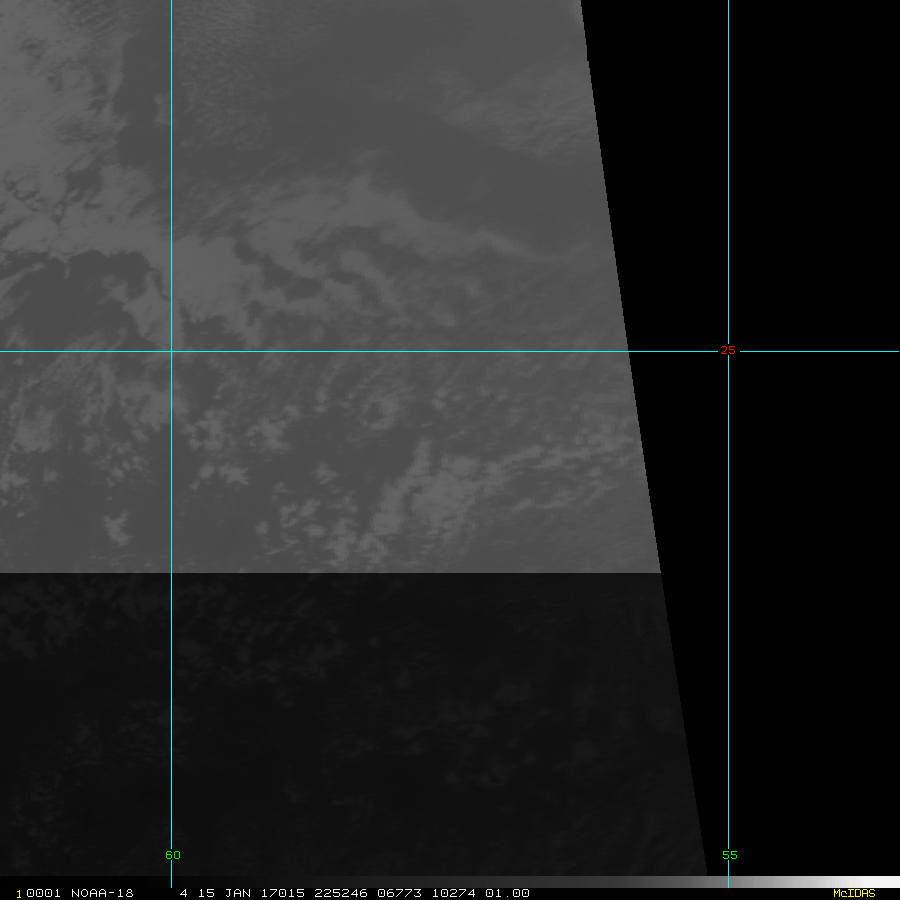Click the intersection of 60 and 25 gridlines
900x900 pixels.
[x=171, y=351]
